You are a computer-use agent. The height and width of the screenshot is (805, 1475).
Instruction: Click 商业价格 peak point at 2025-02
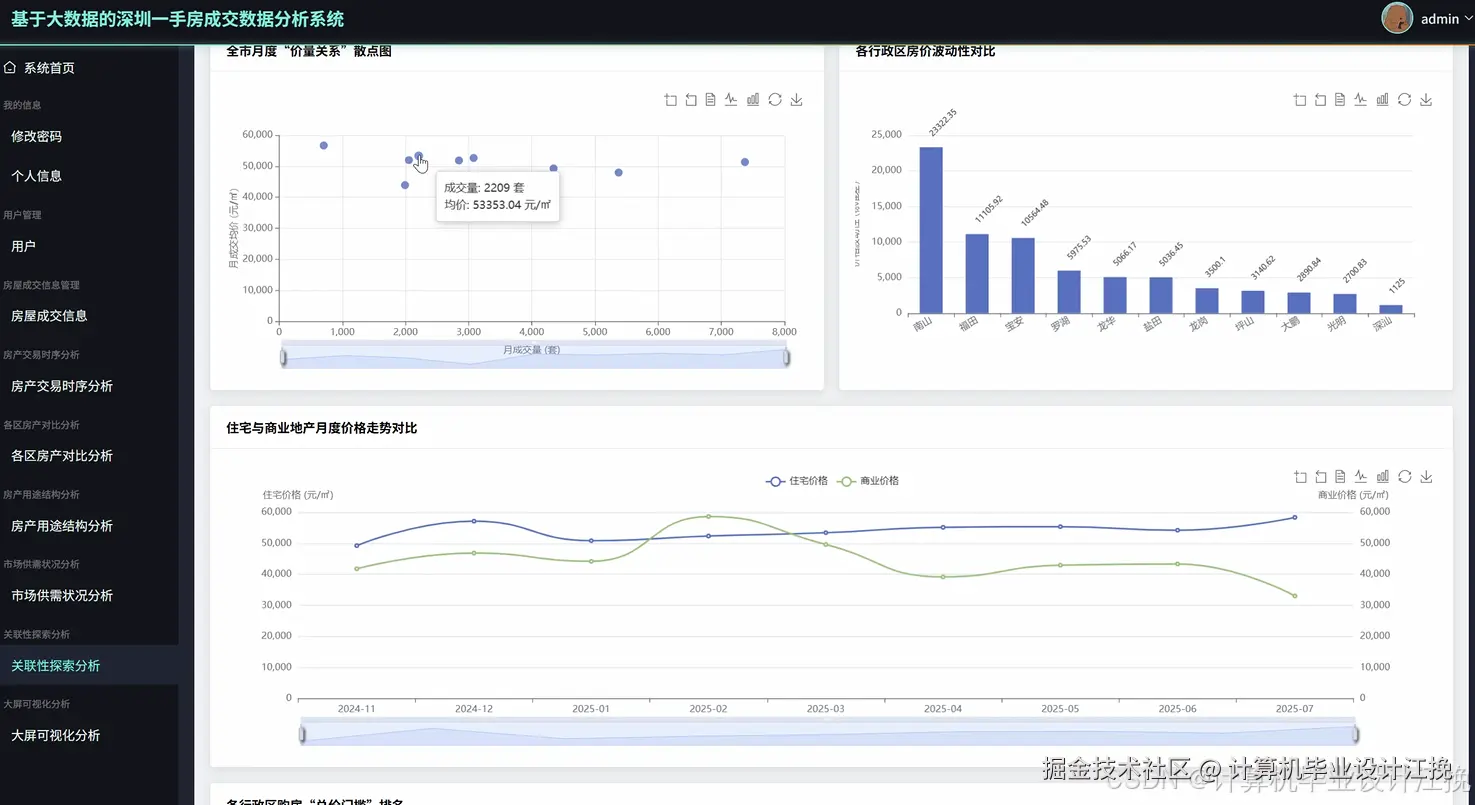pos(708,516)
